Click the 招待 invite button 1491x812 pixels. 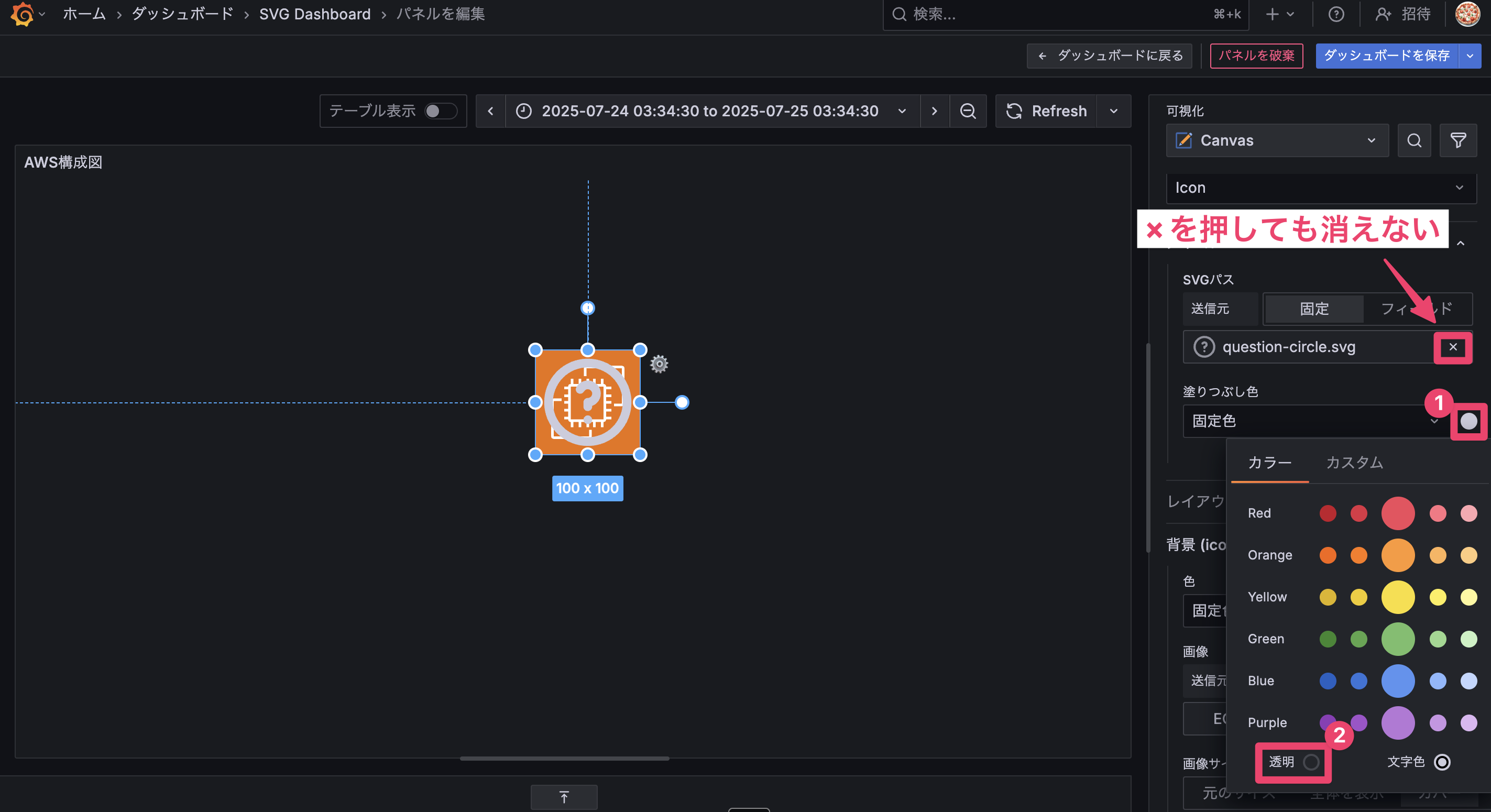1403,14
